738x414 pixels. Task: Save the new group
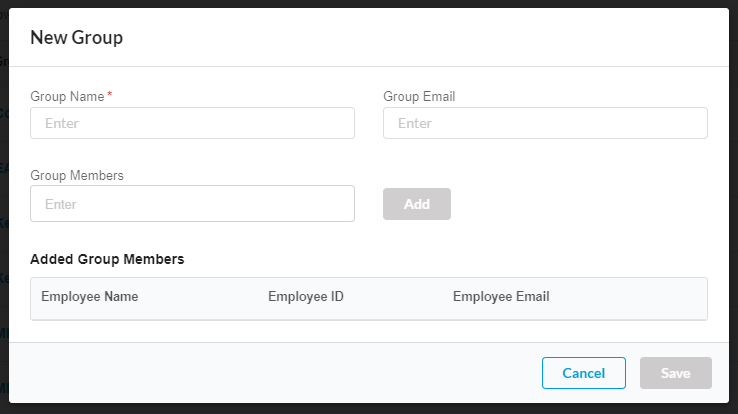point(675,373)
